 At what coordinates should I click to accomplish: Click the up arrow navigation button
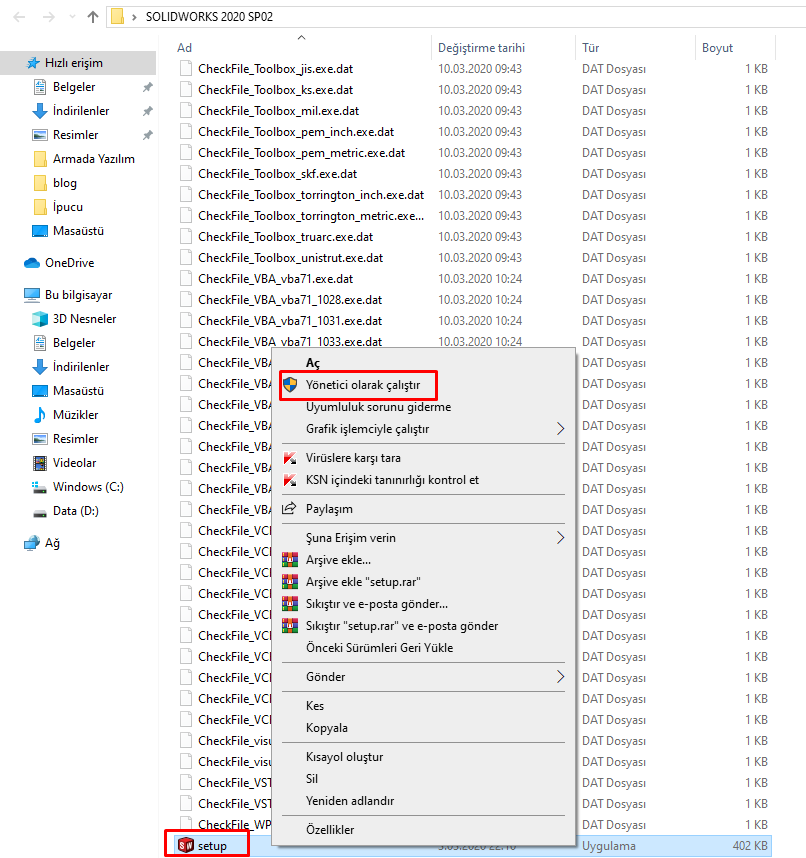pyautogui.click(x=93, y=17)
